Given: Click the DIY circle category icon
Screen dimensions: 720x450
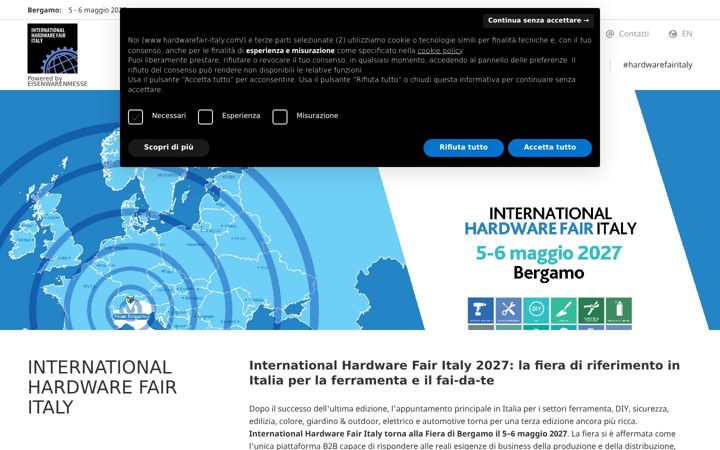Looking at the screenshot, I should point(536,310).
